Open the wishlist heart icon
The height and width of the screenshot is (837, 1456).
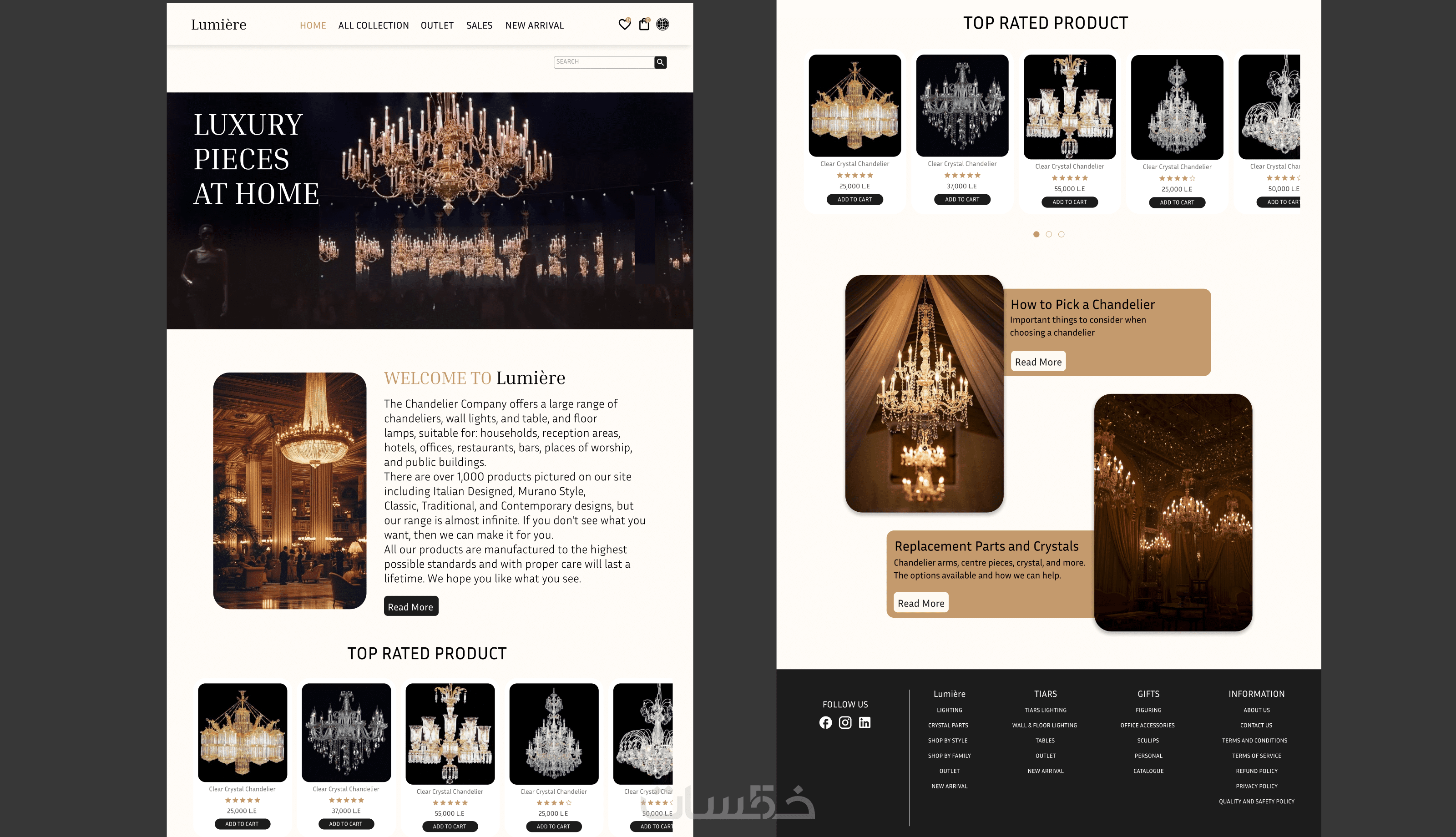[x=624, y=24]
